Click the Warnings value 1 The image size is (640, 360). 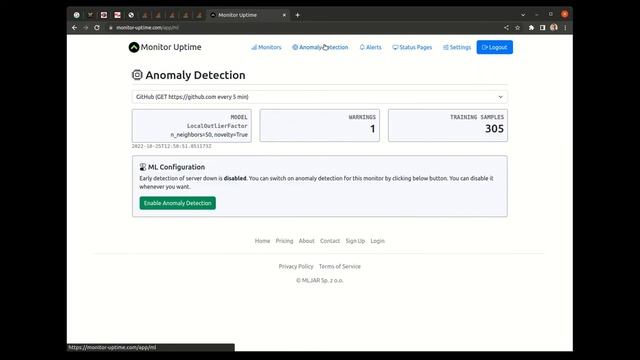point(373,129)
